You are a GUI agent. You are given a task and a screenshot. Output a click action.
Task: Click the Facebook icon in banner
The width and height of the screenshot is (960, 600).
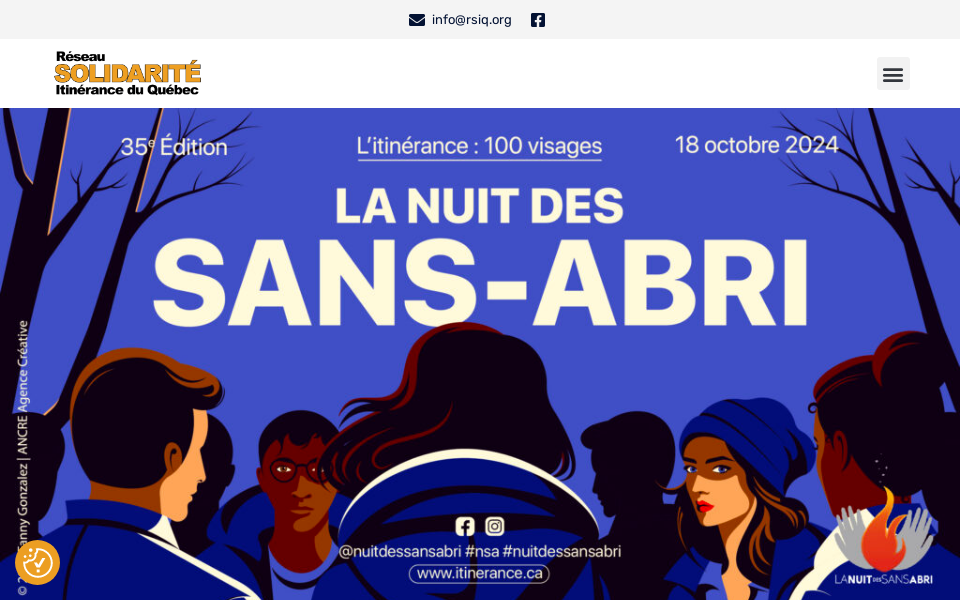pyautogui.click(x=465, y=526)
